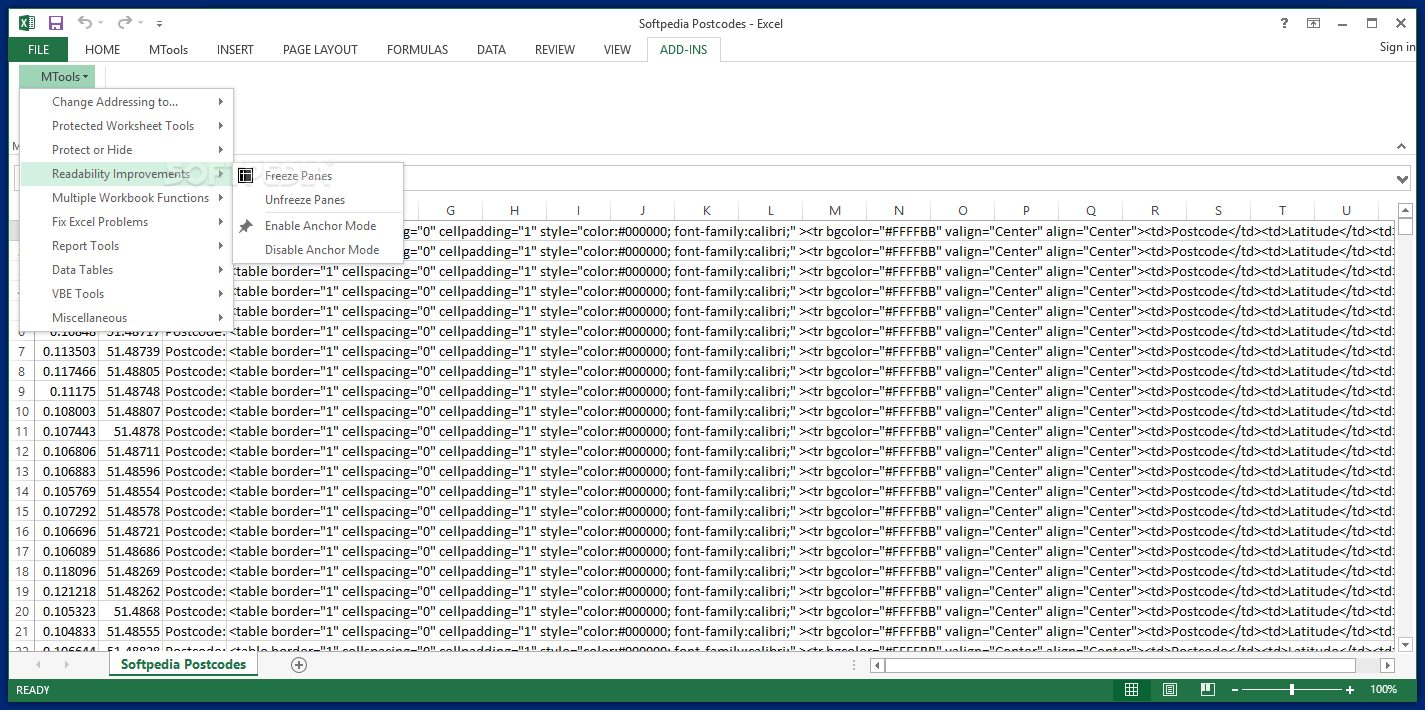1425x710 pixels.
Task: Switch to the VIEW tab
Action: [x=617, y=49]
